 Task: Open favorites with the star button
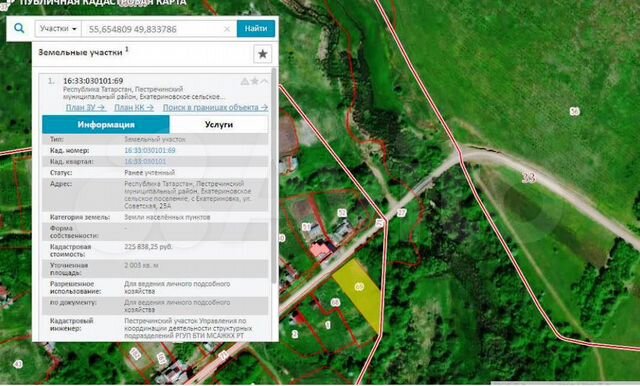[x=262, y=54]
